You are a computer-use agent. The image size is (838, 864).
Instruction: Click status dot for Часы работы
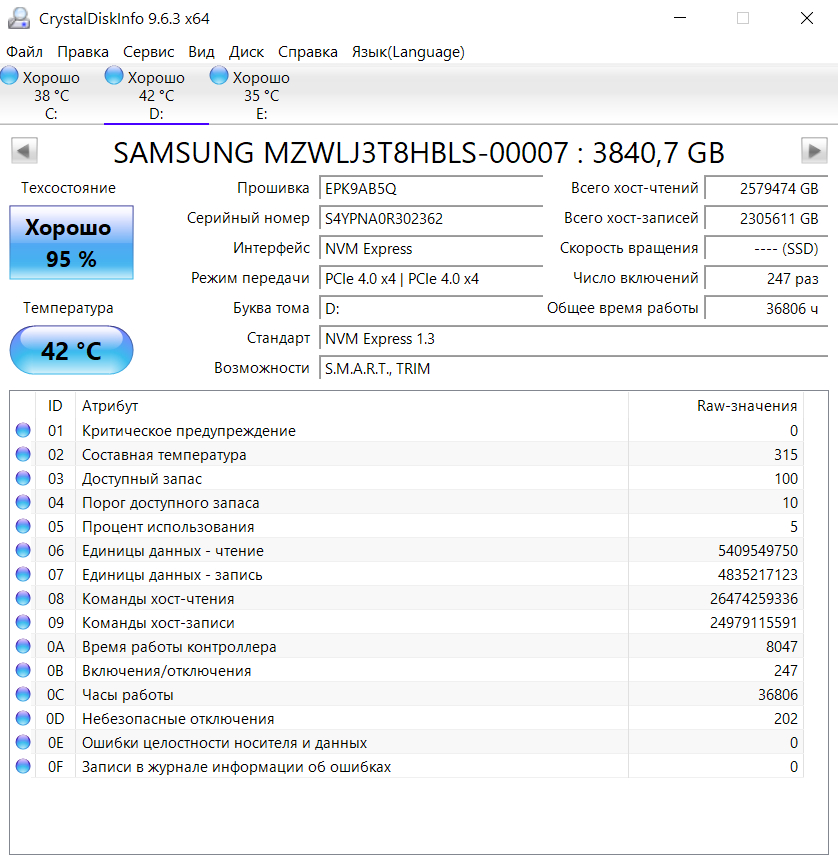click(x=23, y=694)
